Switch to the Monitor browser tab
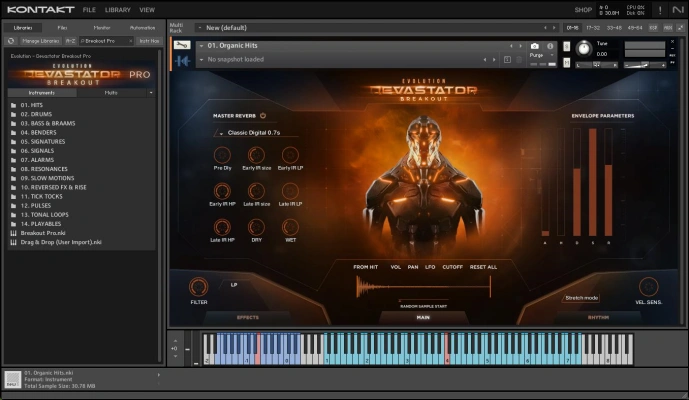This screenshot has height=400, width=689. (x=102, y=28)
